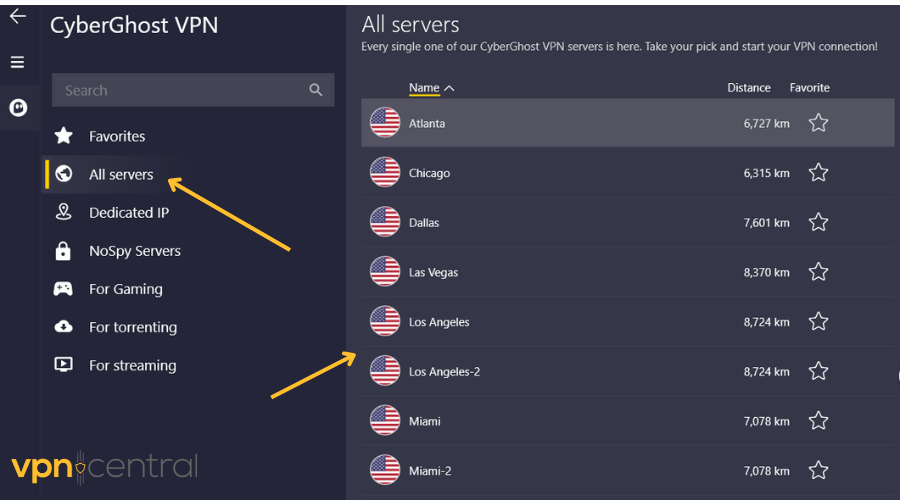The width and height of the screenshot is (900, 500).
Task: Select the Dallas server
Action: [x=627, y=222]
